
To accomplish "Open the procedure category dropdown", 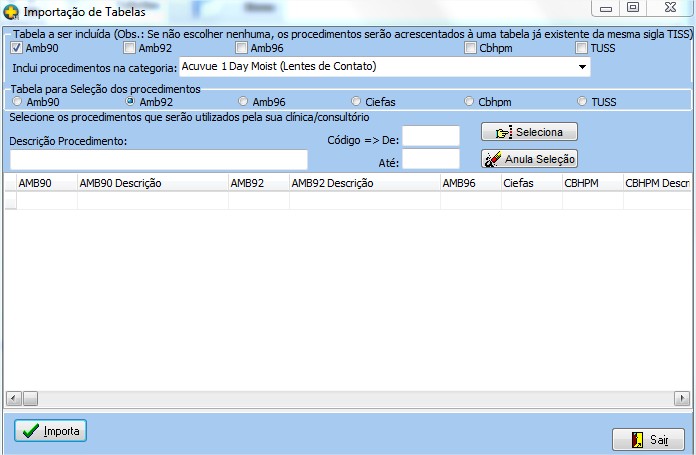I will pyautogui.click(x=582, y=67).
